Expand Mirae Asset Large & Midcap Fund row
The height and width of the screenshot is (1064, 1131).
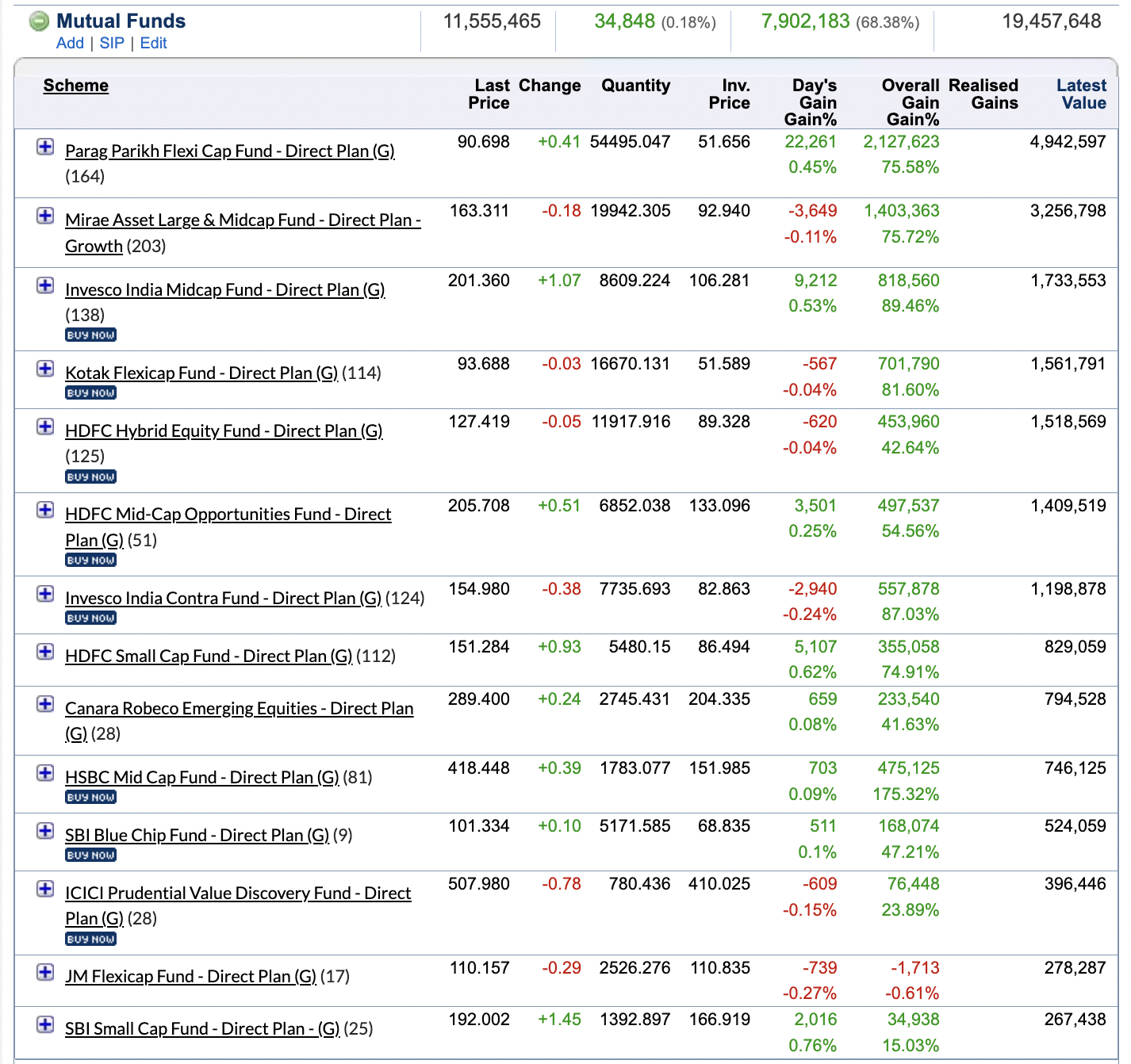click(45, 216)
